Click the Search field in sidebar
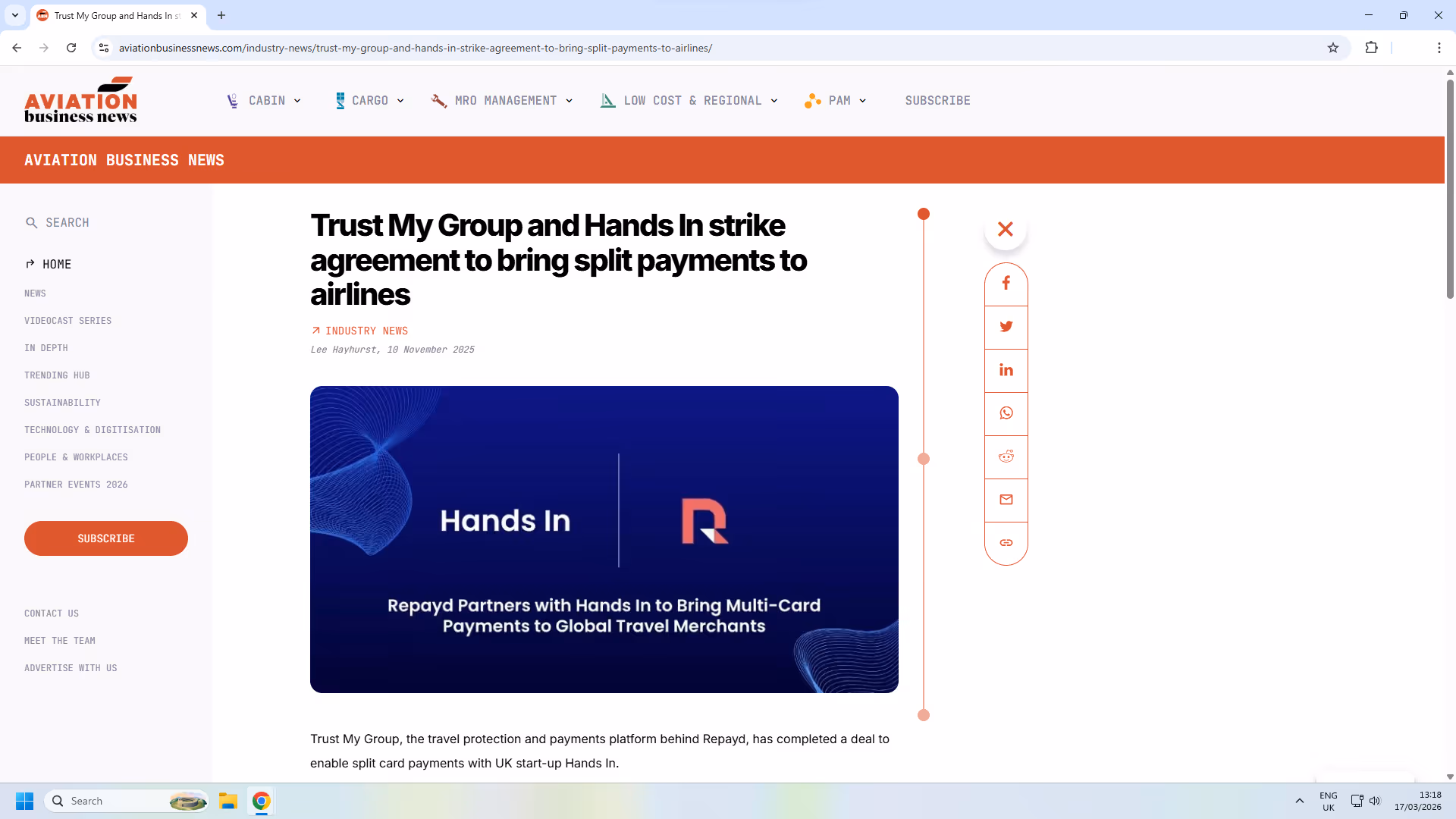The height and width of the screenshot is (819, 1456). pyautogui.click(x=67, y=223)
